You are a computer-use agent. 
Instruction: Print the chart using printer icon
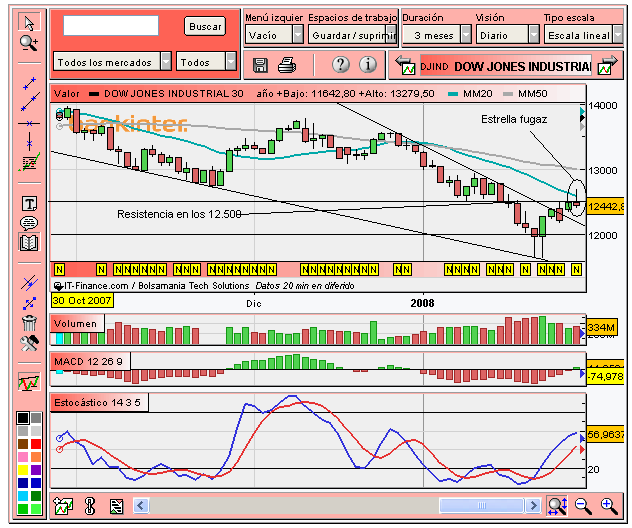click(287, 65)
